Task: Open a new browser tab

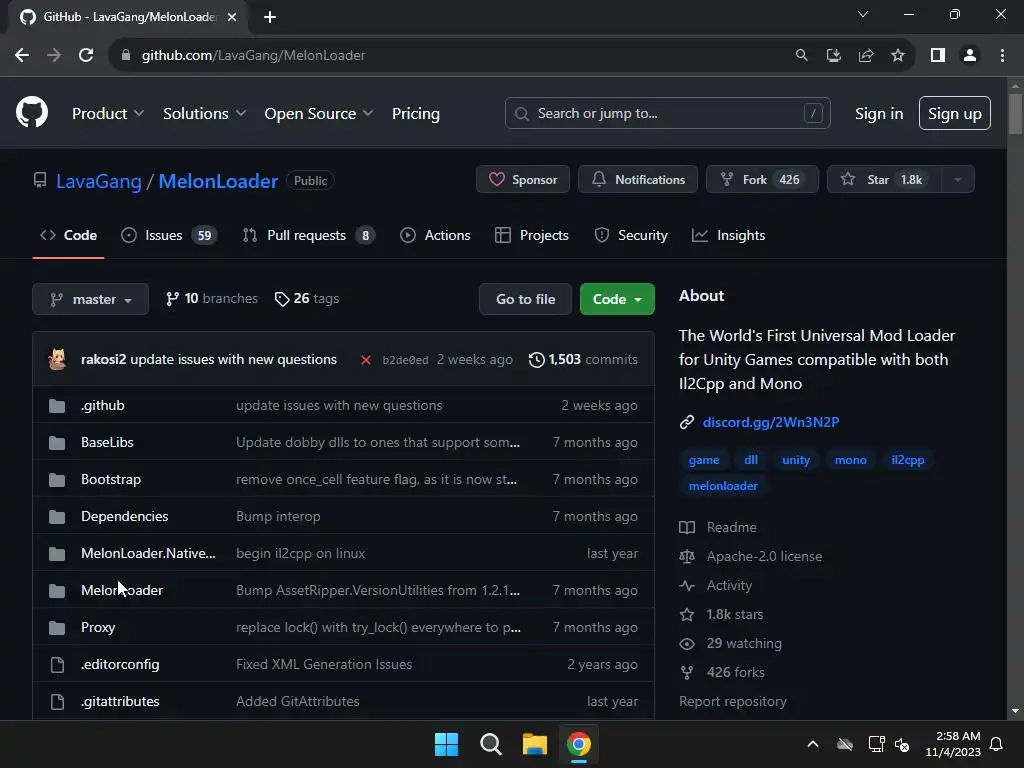Action: click(x=270, y=17)
